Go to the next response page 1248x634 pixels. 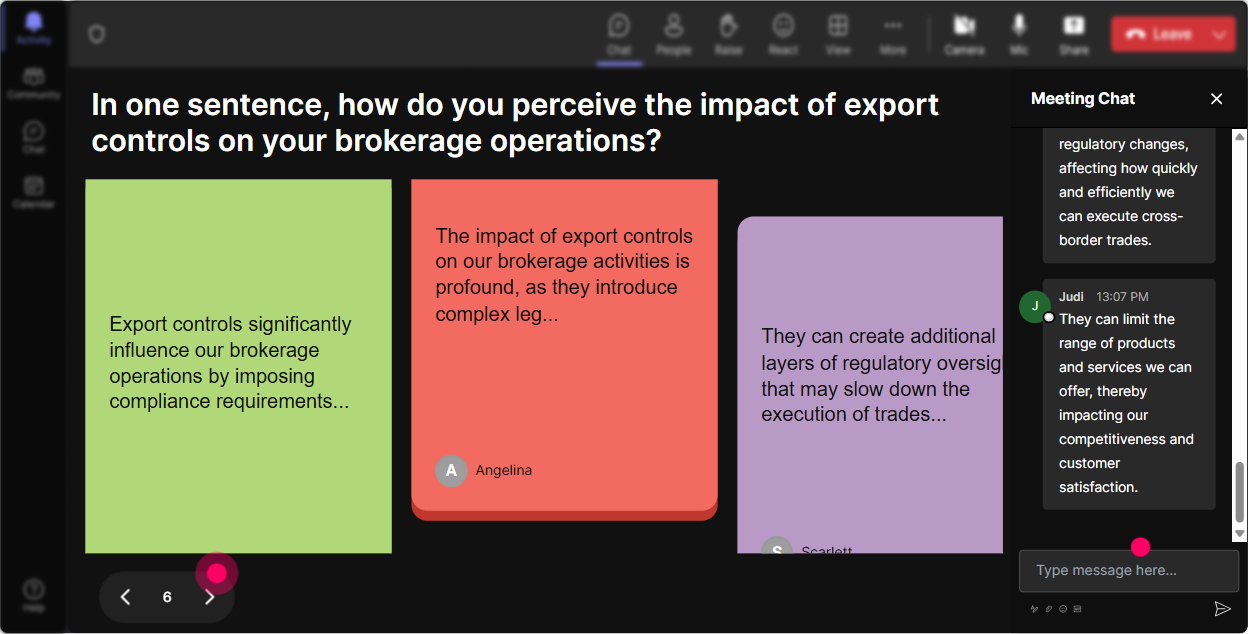coord(210,597)
